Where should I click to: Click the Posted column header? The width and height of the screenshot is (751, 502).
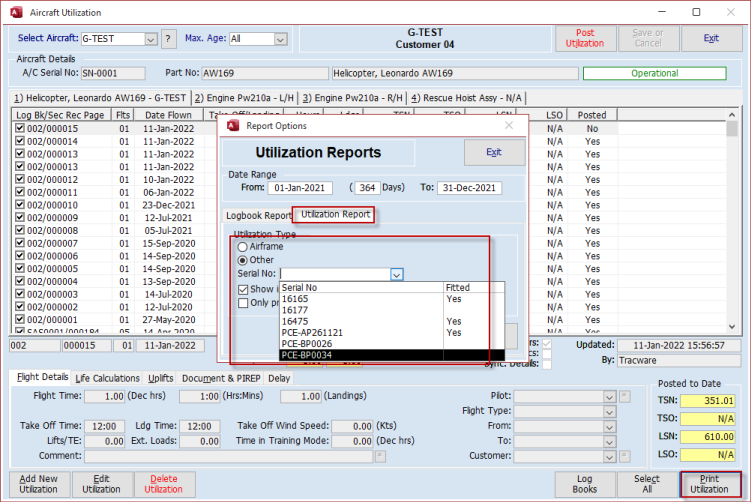pos(592,115)
